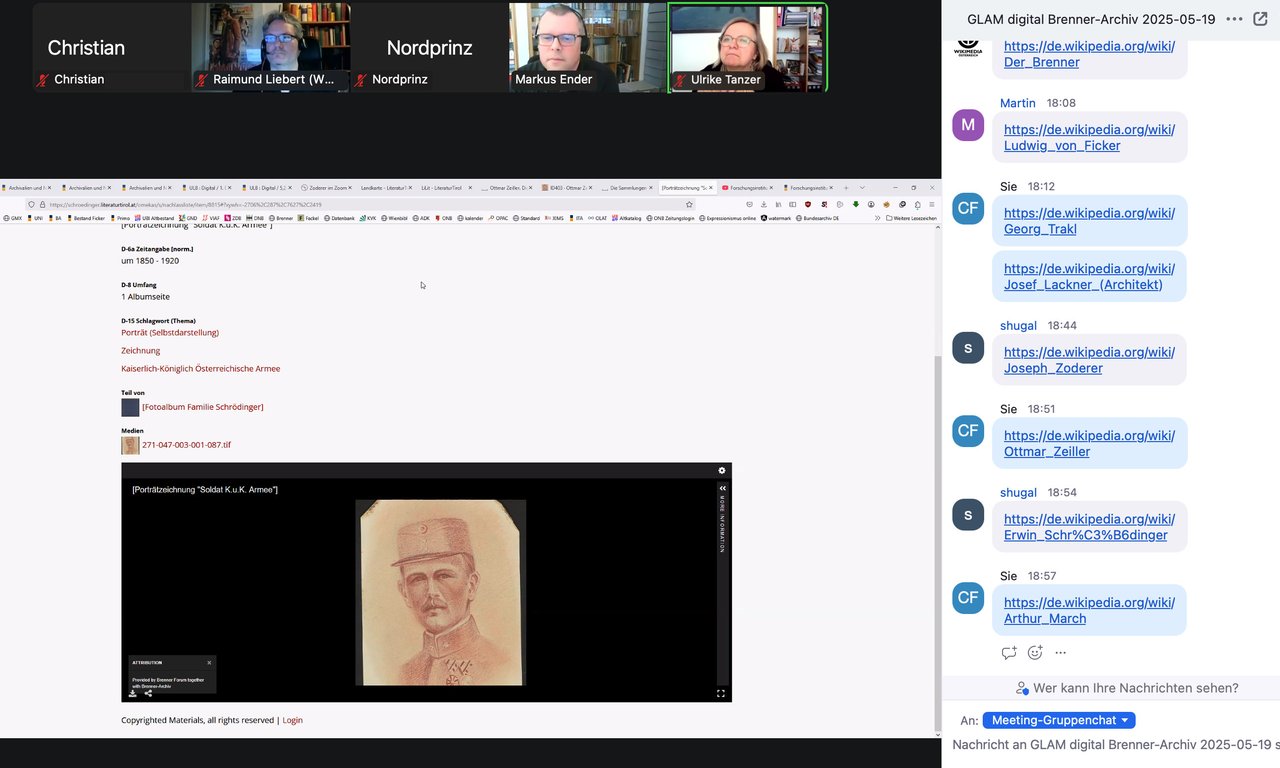Add emoji reaction to last message
Image resolution: width=1280 pixels, height=768 pixels.
tap(1035, 653)
